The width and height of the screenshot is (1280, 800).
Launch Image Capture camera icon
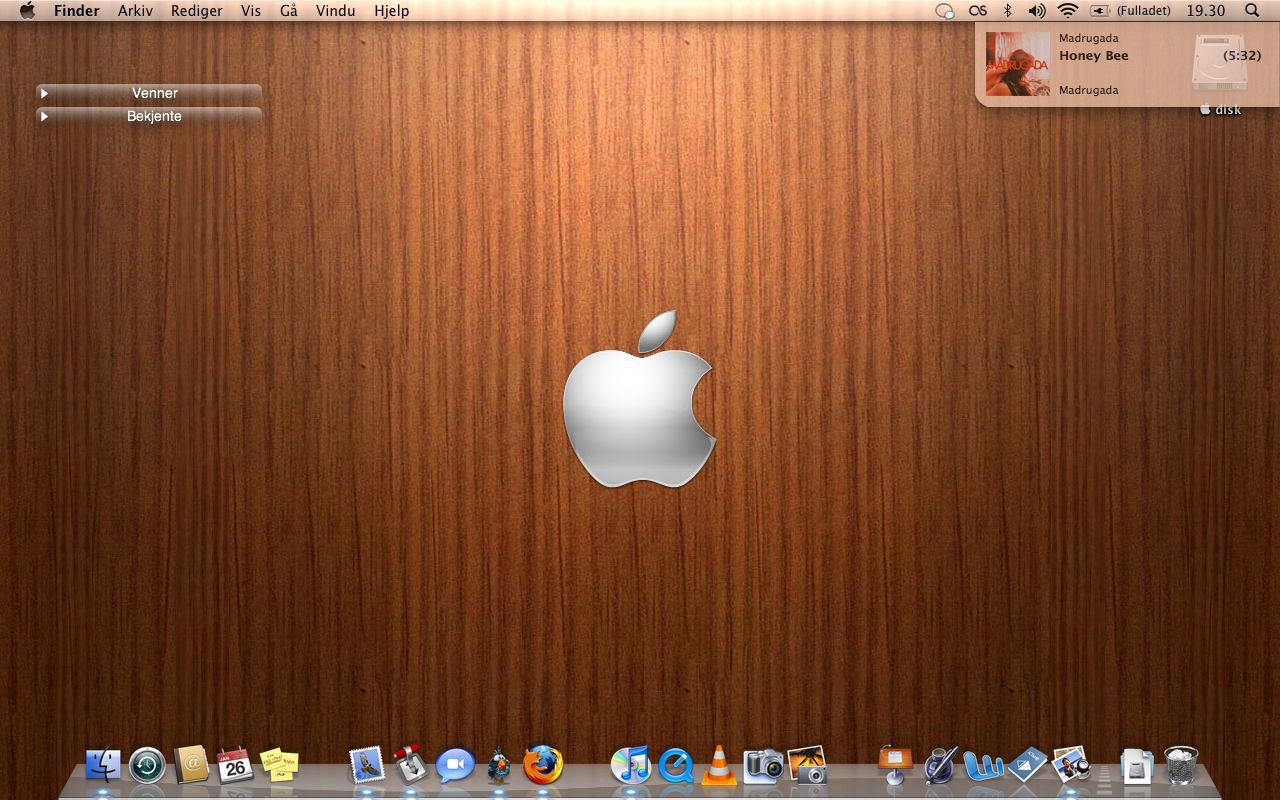click(763, 765)
